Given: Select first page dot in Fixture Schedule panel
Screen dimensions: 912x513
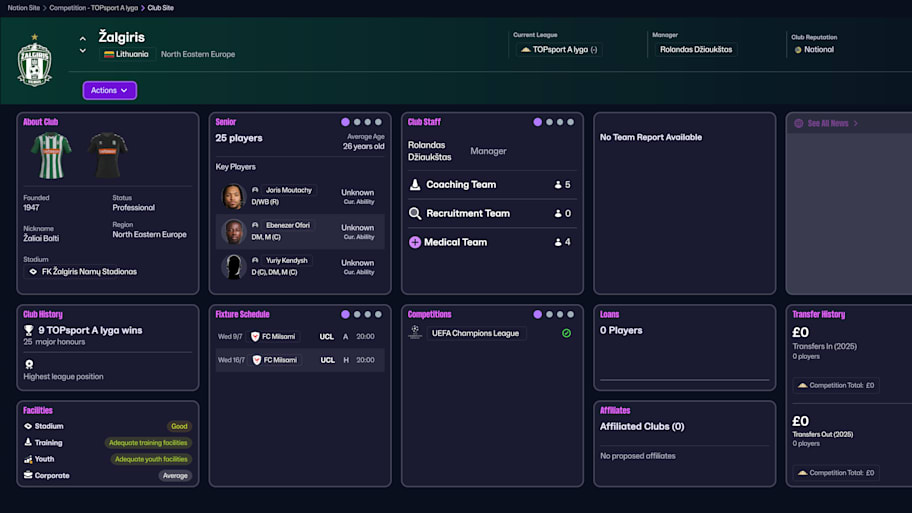Looking at the screenshot, I should (x=345, y=315).
